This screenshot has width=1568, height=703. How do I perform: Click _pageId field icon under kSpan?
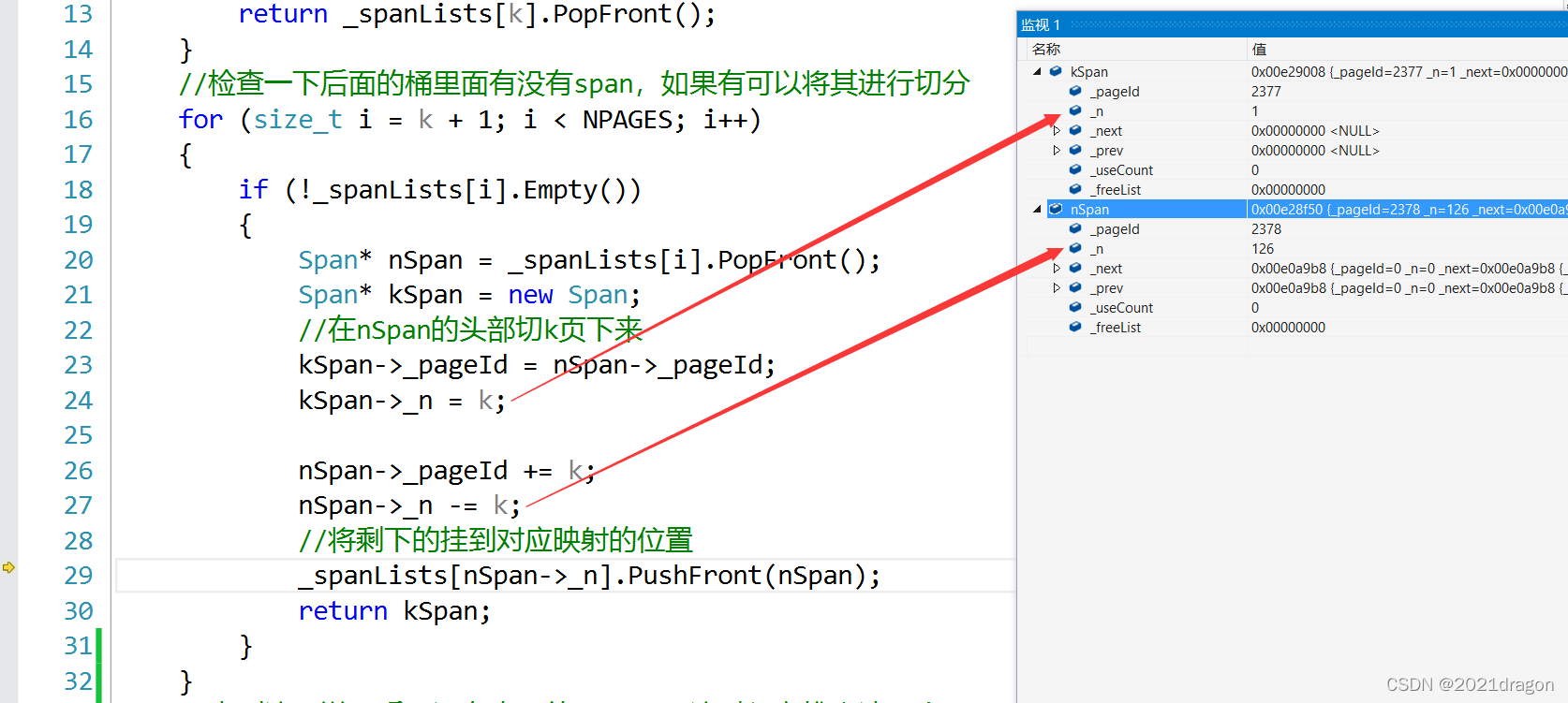[x=1075, y=91]
